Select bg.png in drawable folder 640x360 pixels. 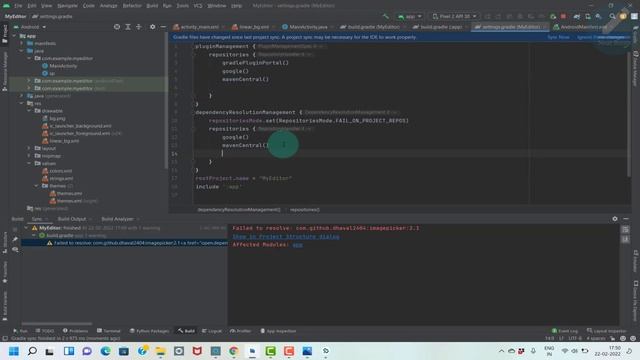tap(57, 118)
